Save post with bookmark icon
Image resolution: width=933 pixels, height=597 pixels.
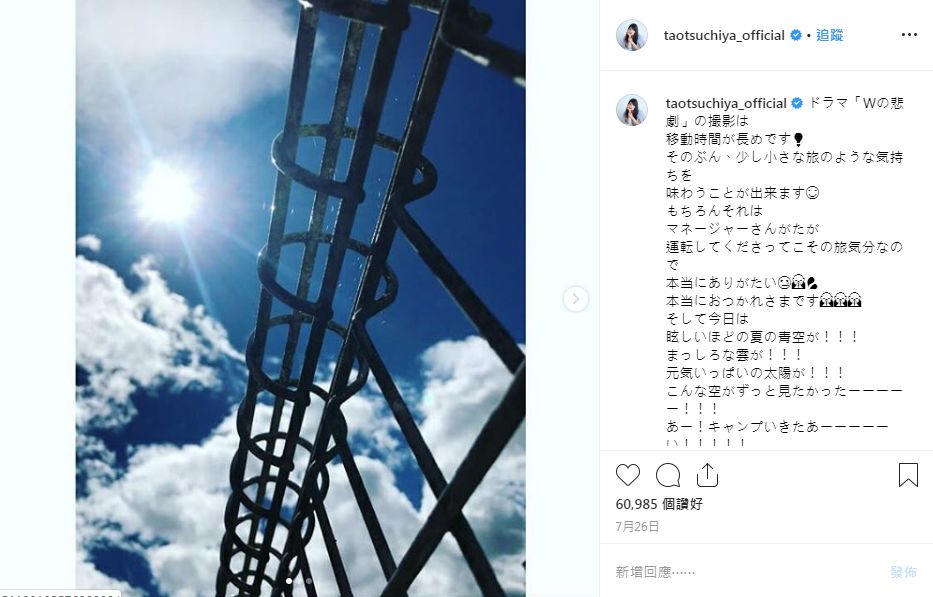tap(908, 475)
